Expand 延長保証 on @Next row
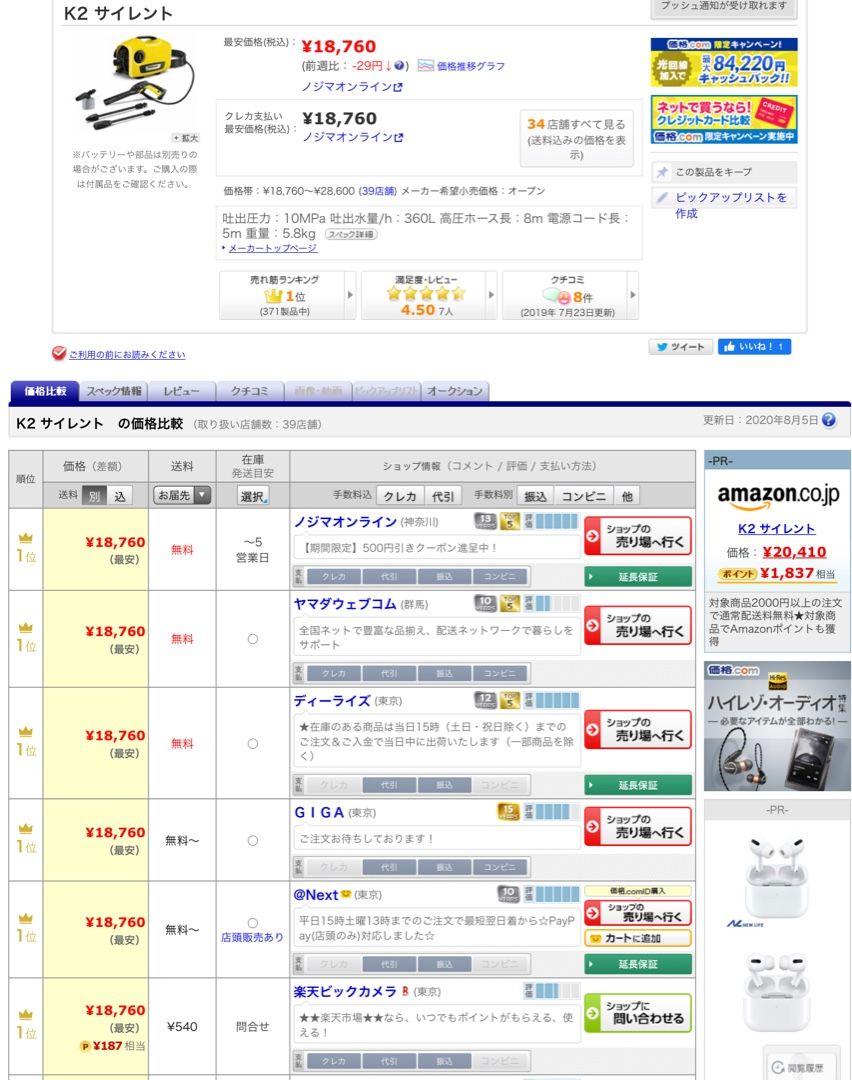852x1080 pixels. pos(638,964)
